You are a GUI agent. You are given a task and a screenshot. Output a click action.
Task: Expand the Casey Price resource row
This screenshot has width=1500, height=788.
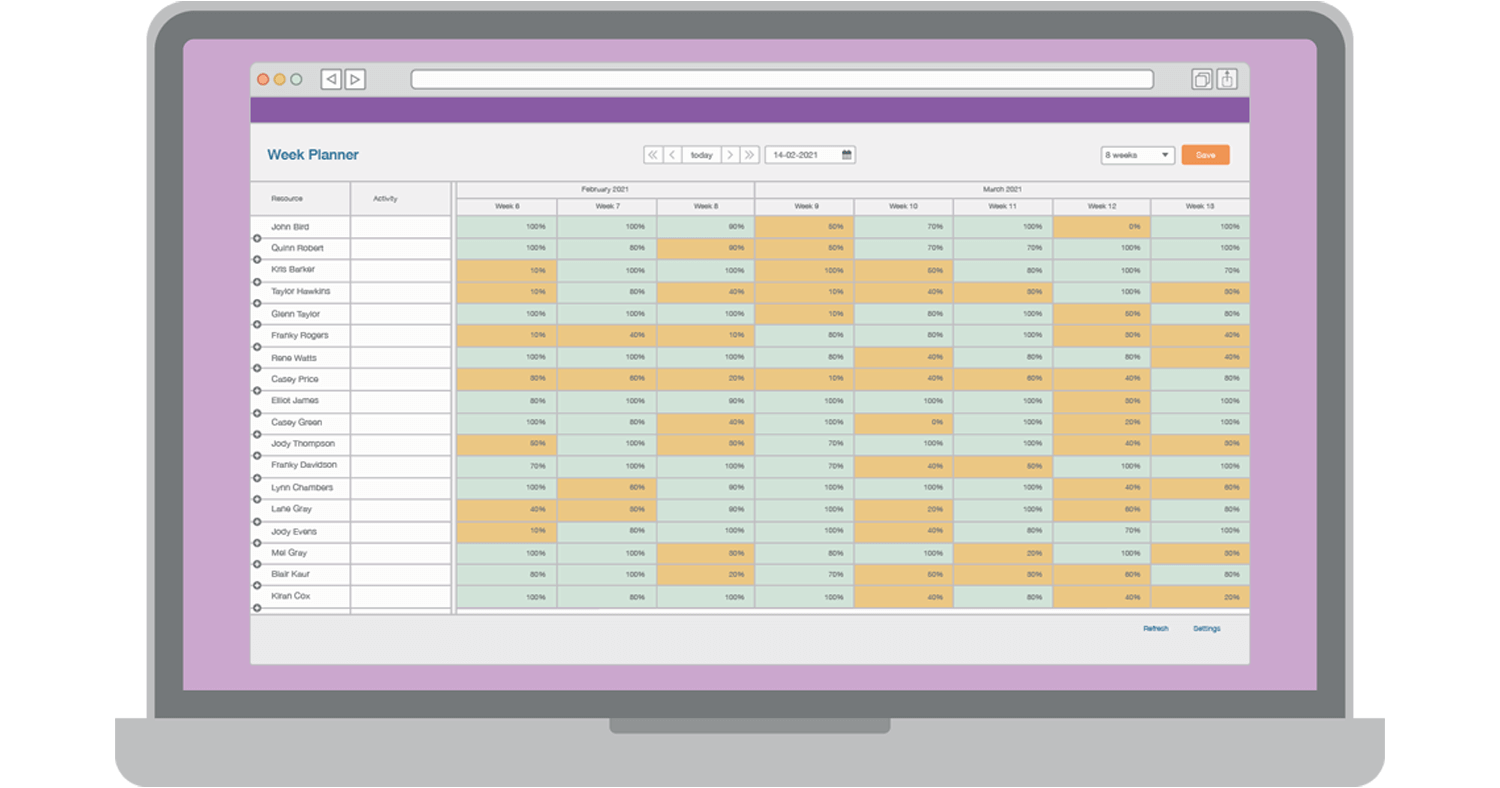pos(257,390)
